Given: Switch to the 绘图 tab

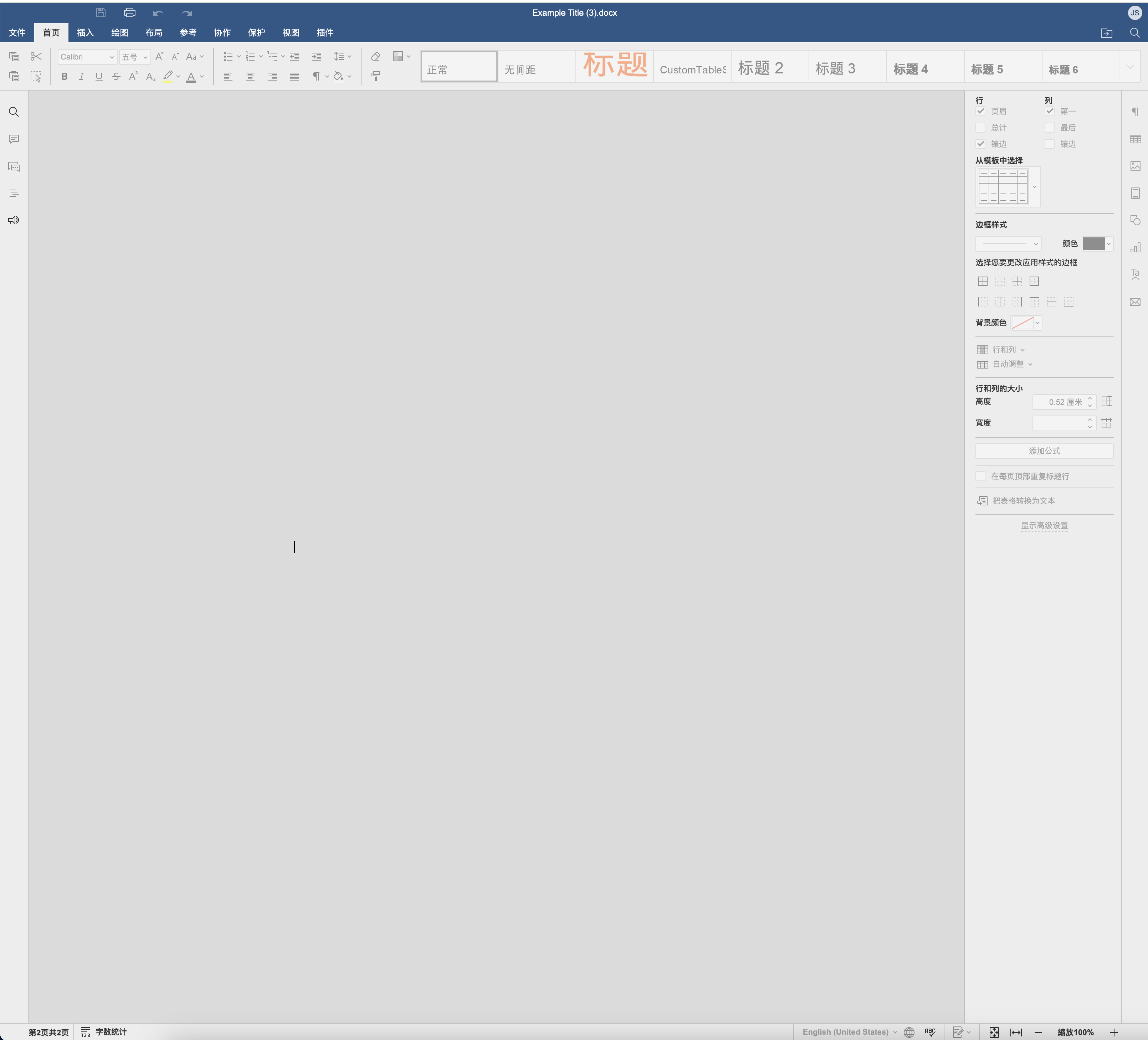Looking at the screenshot, I should tap(119, 32).
